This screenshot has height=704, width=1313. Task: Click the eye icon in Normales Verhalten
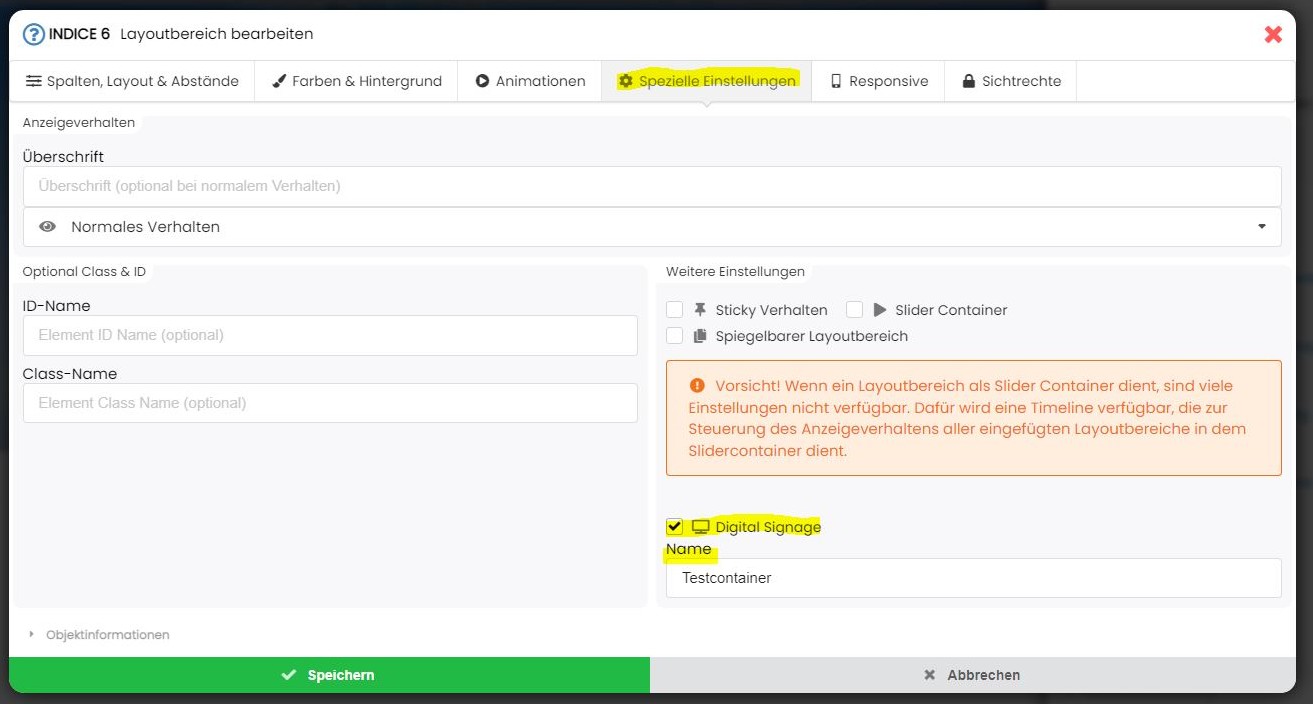pos(47,227)
